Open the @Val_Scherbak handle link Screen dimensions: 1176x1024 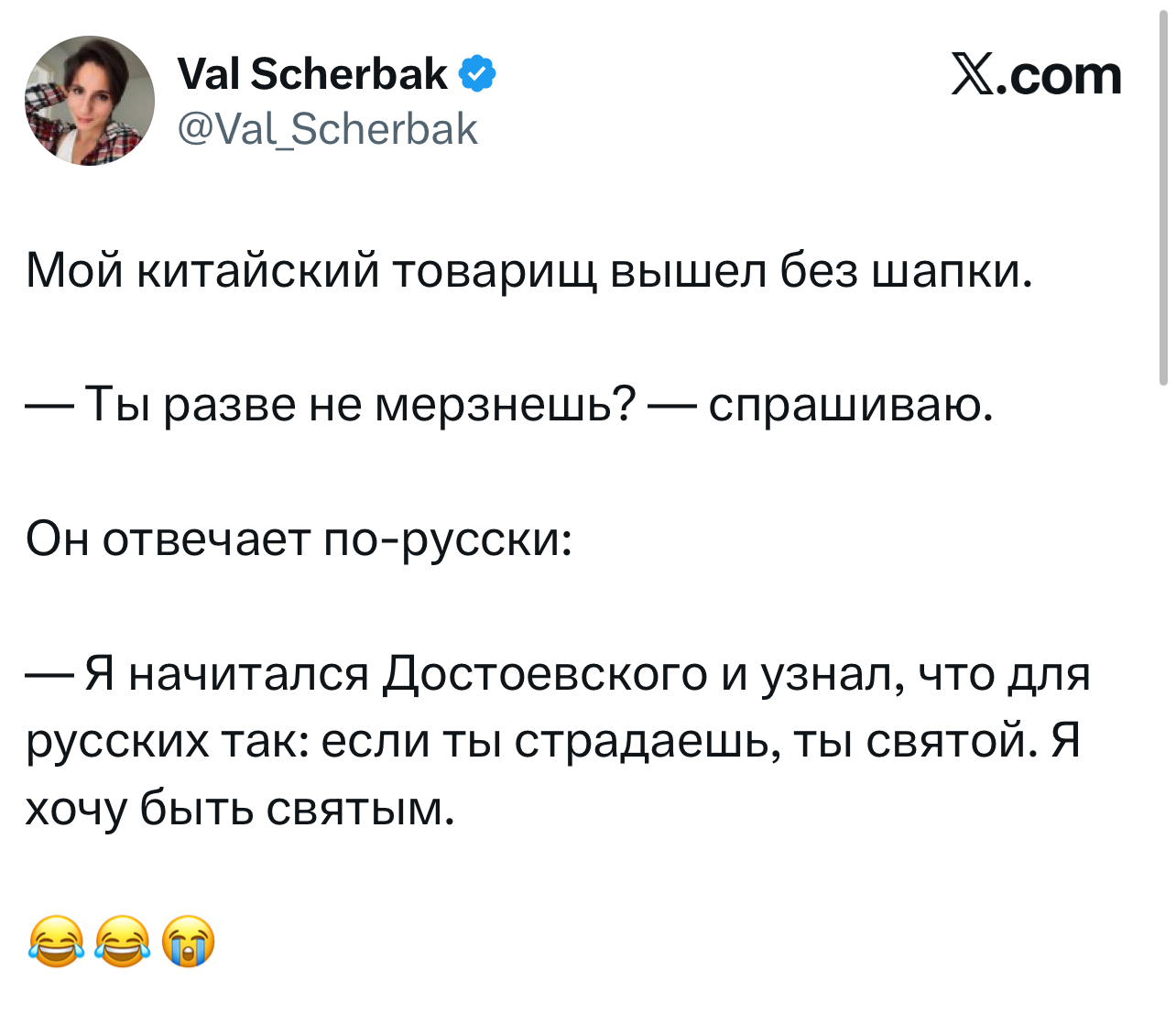pyautogui.click(x=327, y=129)
